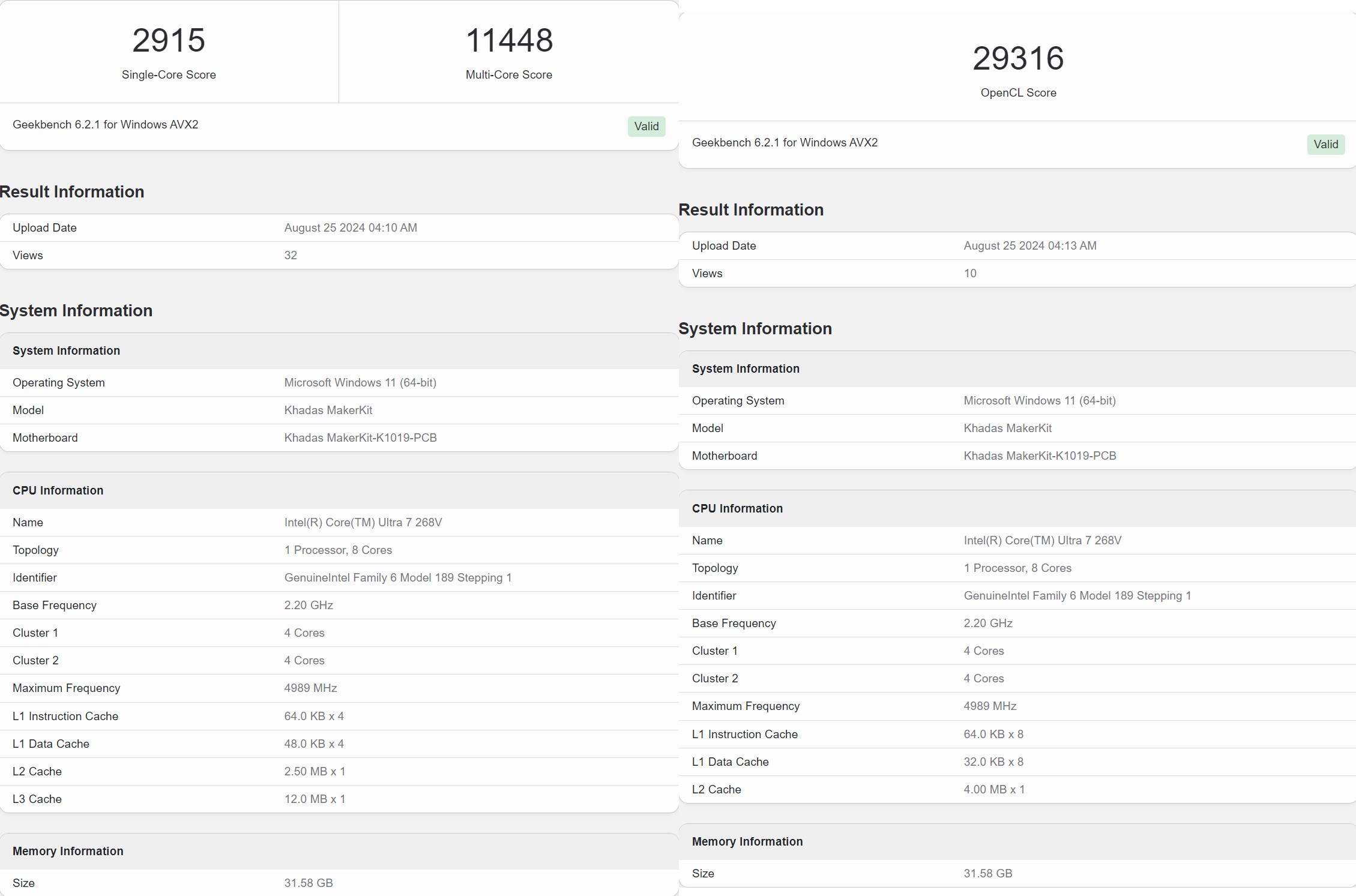Click the L3 Cache 12.0 MB value

point(315,799)
